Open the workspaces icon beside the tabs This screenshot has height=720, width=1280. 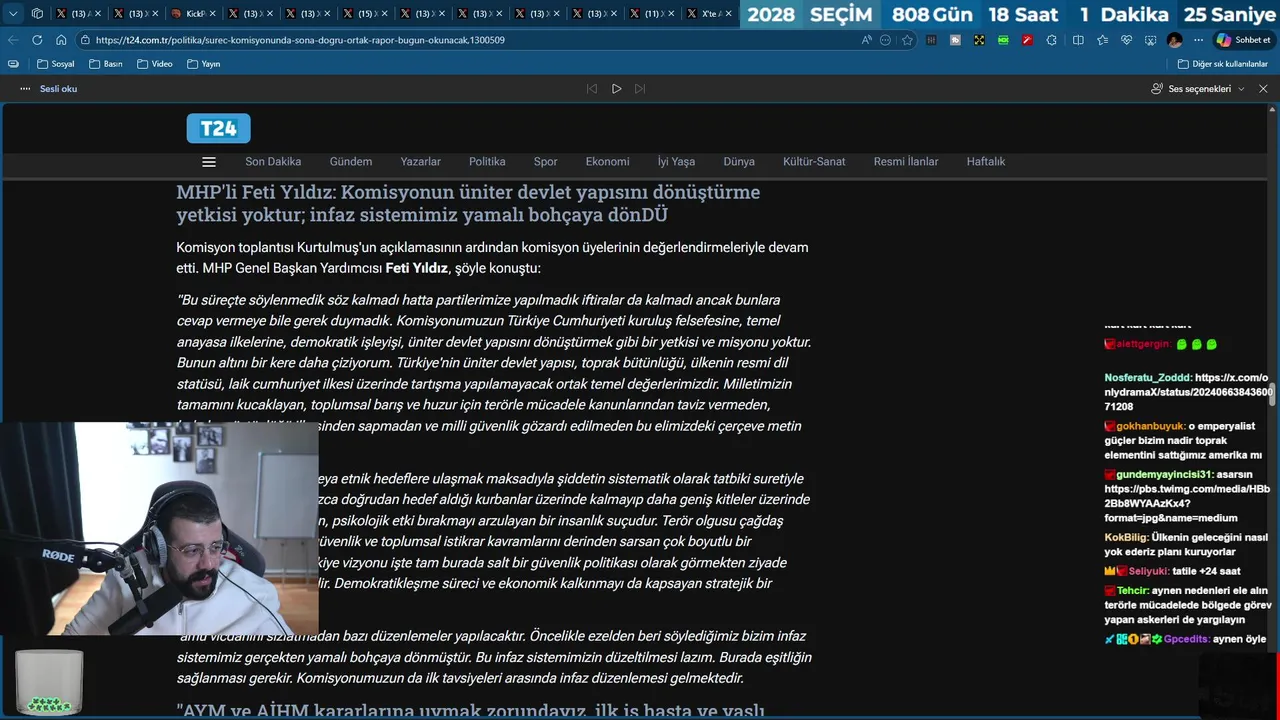pos(37,14)
